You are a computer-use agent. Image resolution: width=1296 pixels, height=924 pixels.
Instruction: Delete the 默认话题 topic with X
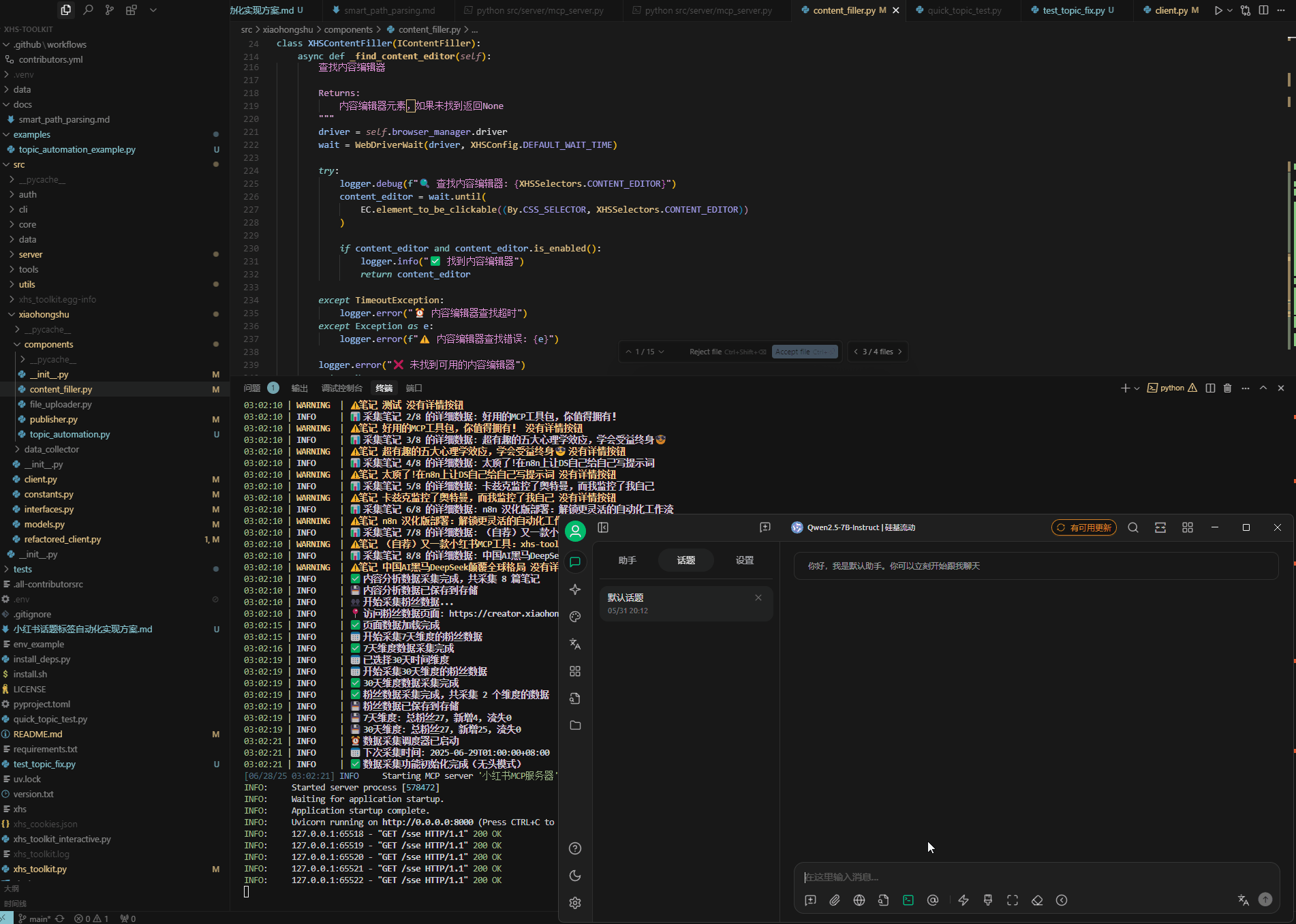coord(758,598)
